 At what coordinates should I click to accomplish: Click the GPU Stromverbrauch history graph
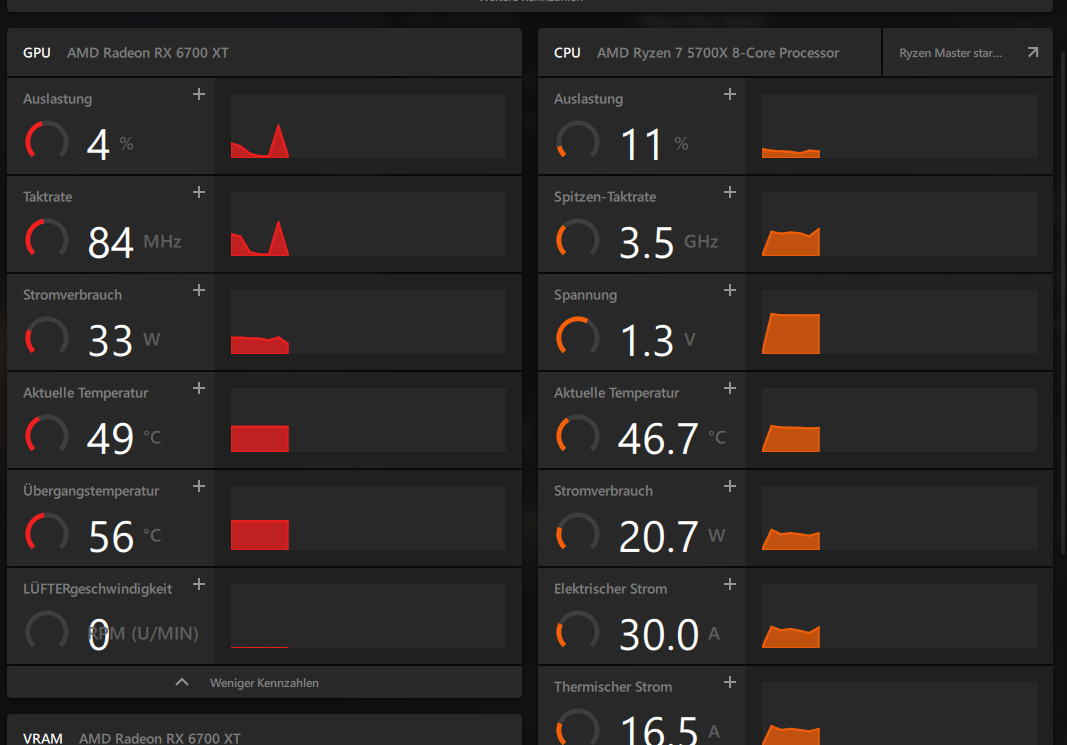[368, 322]
